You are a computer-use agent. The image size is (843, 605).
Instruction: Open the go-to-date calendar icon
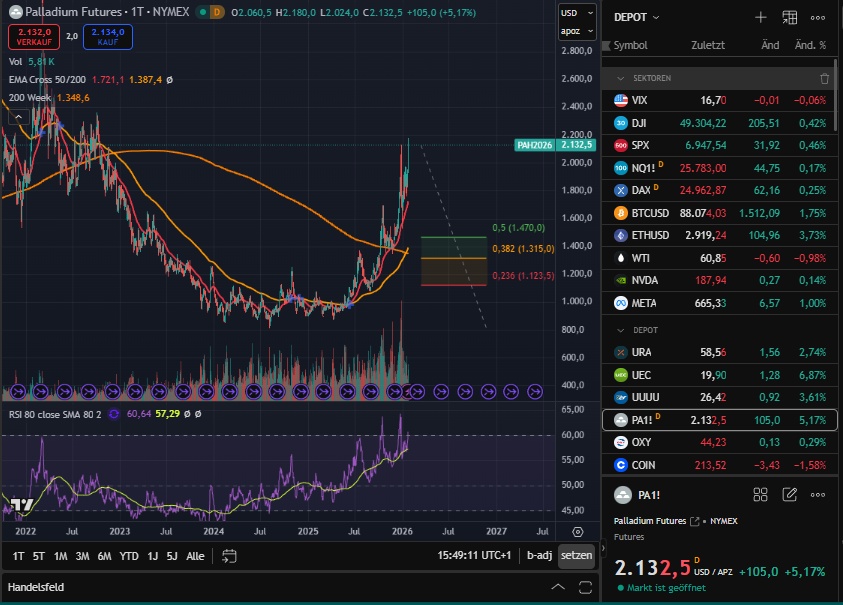point(228,556)
